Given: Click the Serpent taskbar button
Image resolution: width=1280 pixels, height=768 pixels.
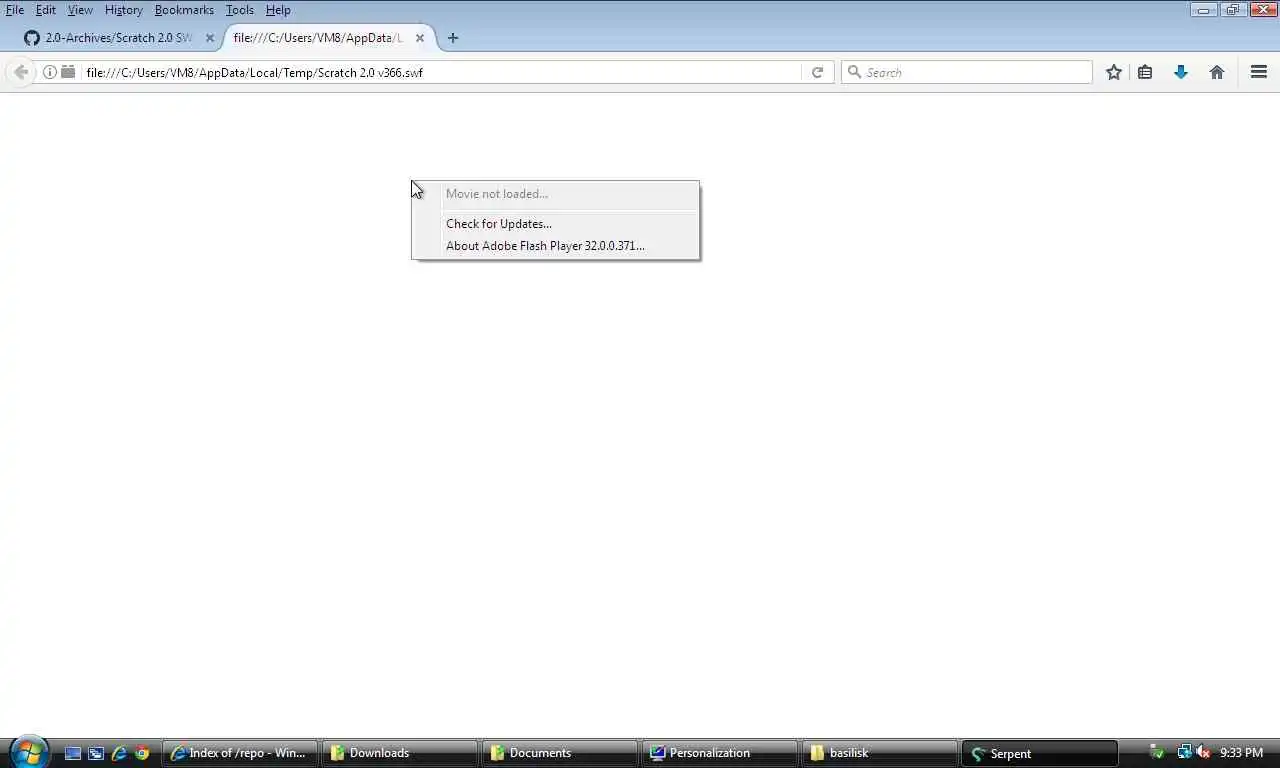Looking at the screenshot, I should (1040, 753).
